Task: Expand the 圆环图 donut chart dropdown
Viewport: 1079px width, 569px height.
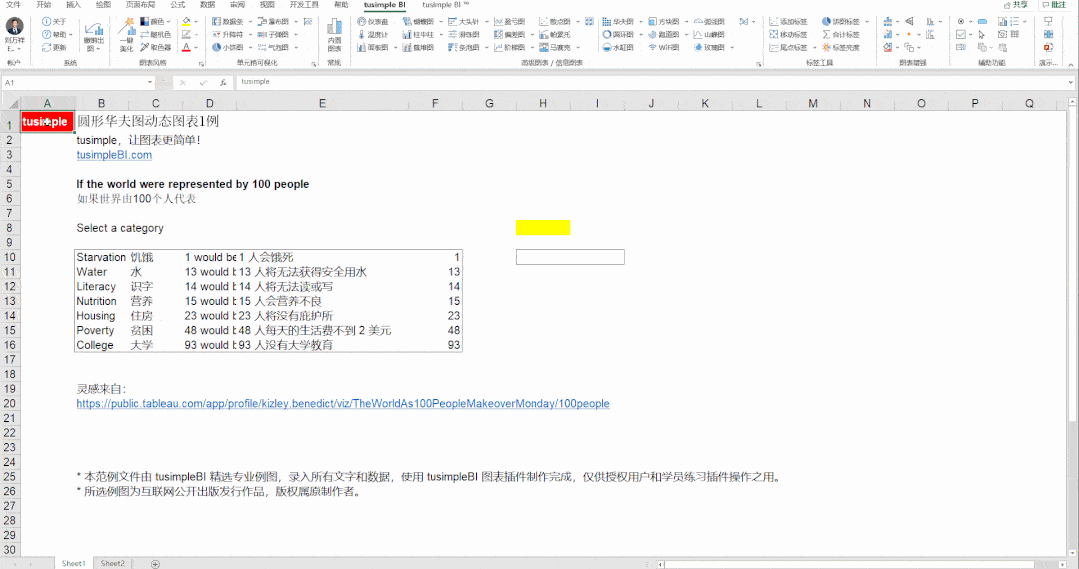Action: pyautogui.click(x=641, y=34)
